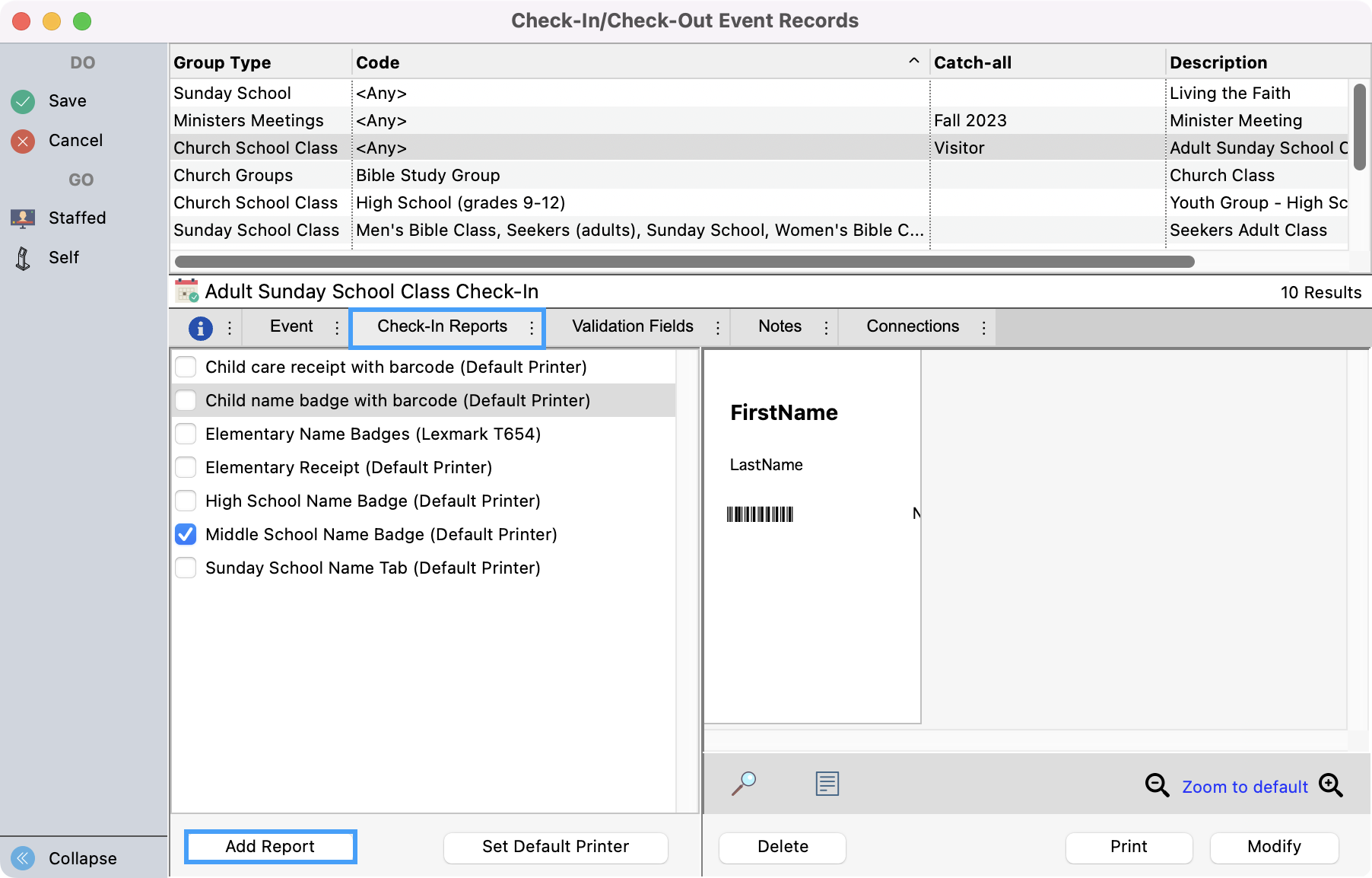The width and height of the screenshot is (1372, 878).
Task: Click the sort arrow on the Code column
Action: pos(912,59)
